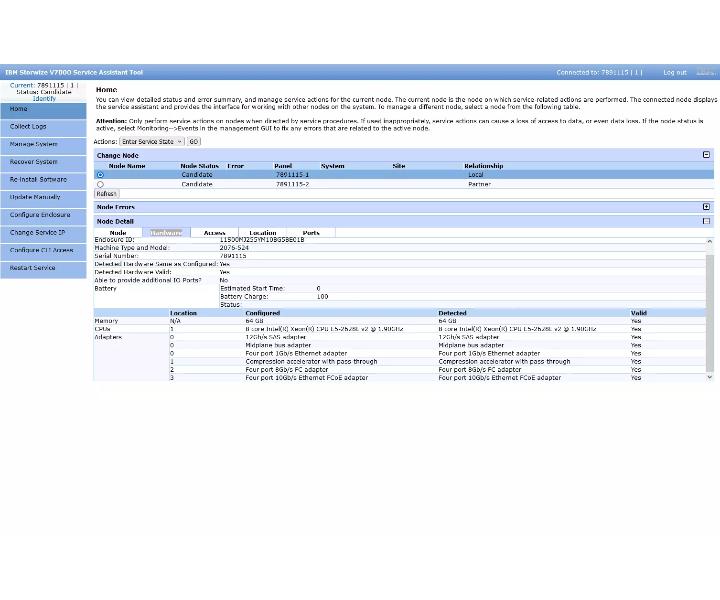Click the Refresh button

[107, 194]
